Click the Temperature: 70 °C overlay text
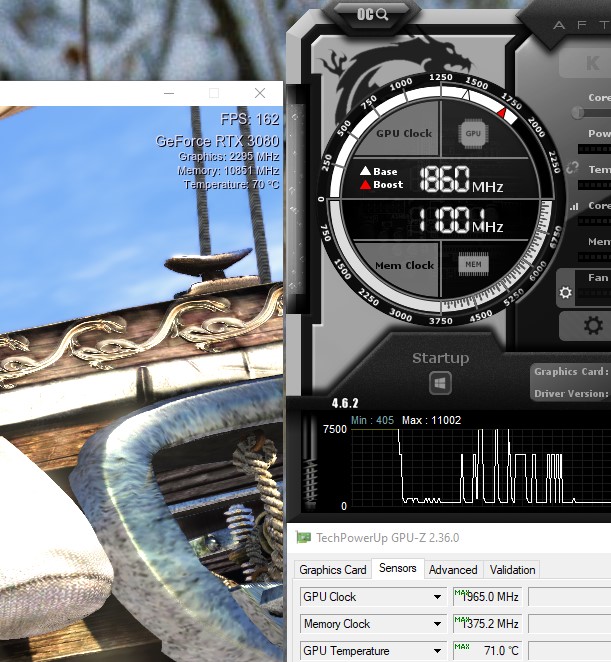This screenshot has height=662, width=611. [231, 184]
